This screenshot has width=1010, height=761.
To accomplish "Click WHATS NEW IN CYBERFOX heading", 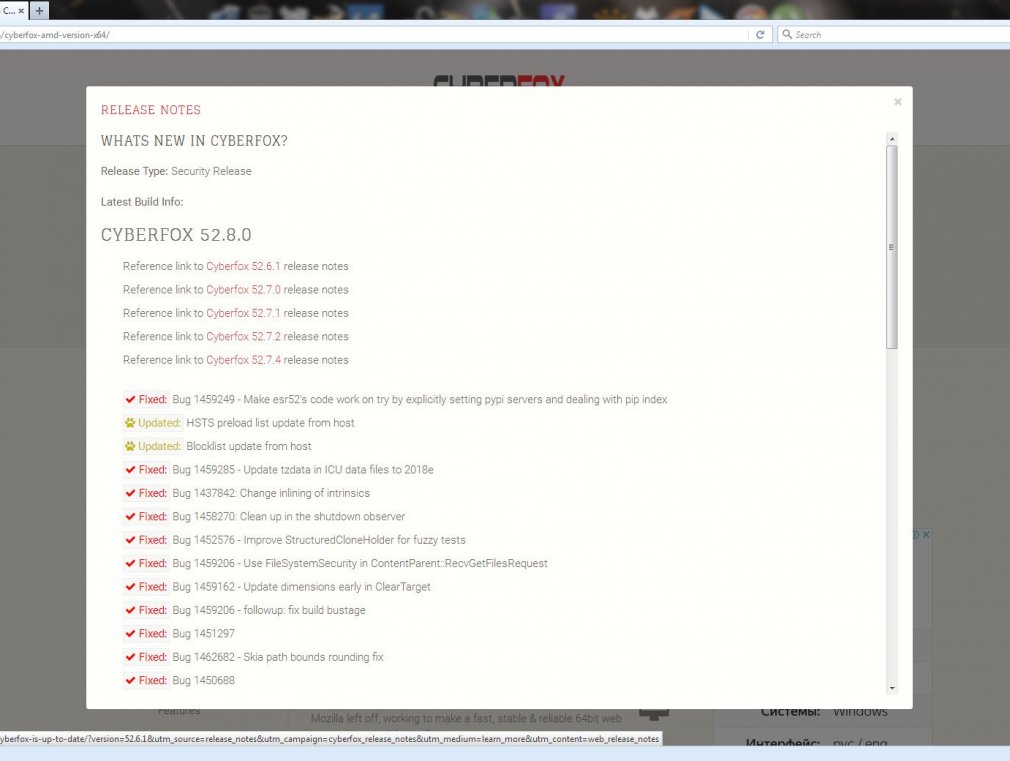I will point(194,140).
